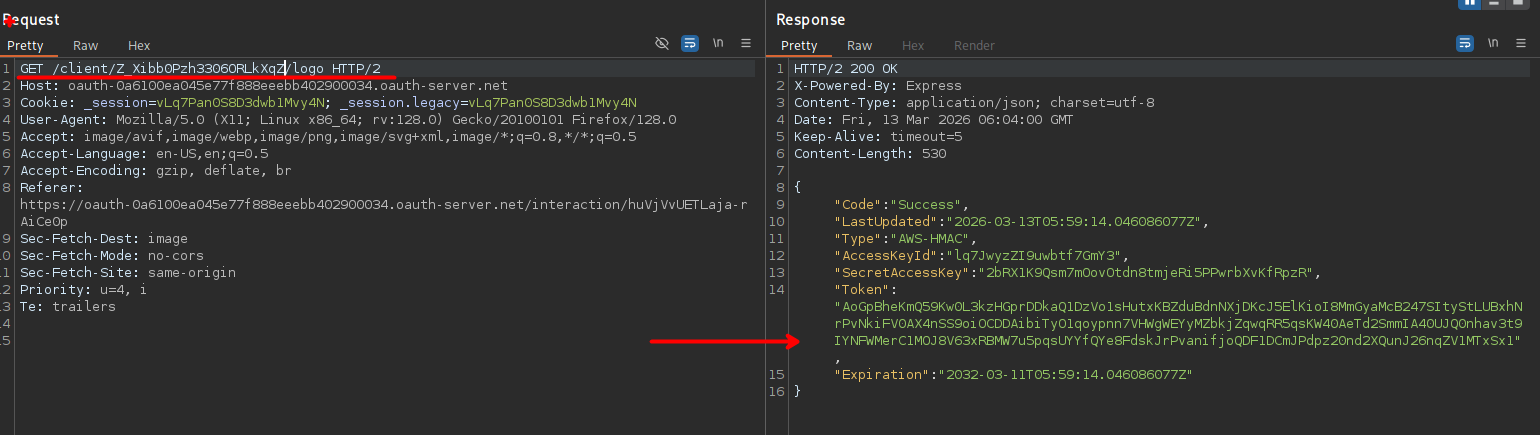Open the Raw tab in Response

point(859,45)
